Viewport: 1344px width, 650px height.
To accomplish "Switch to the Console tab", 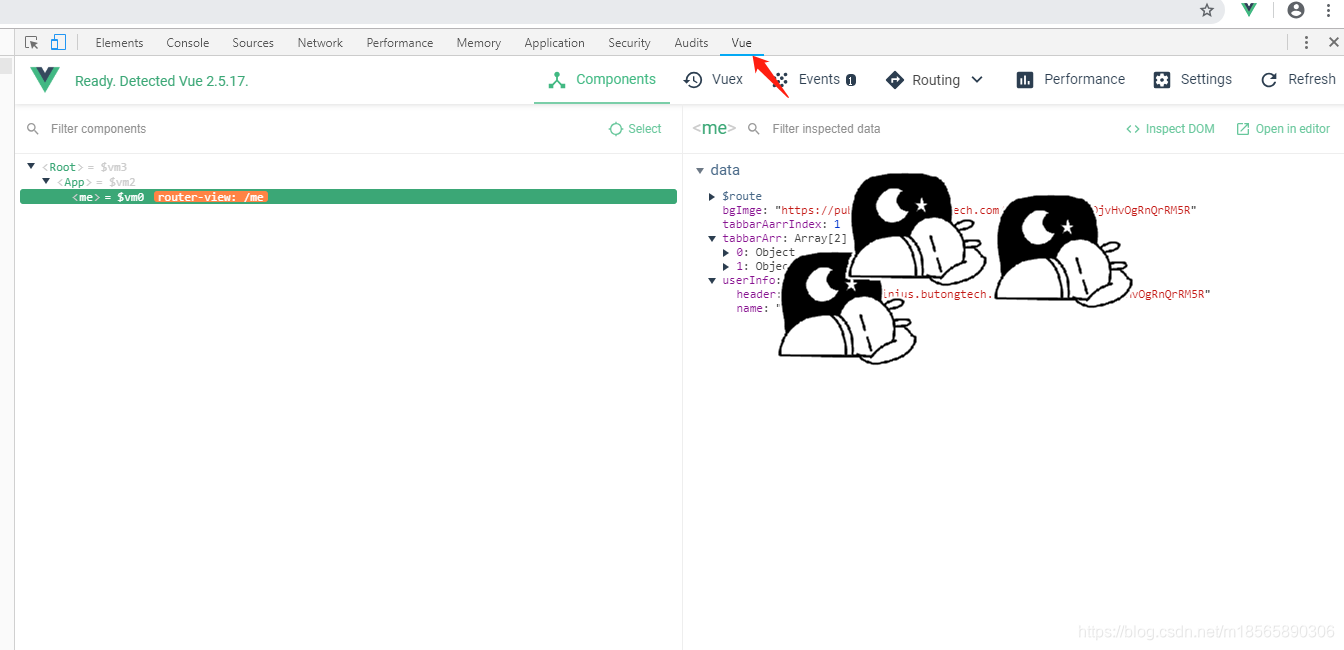I will [x=188, y=43].
